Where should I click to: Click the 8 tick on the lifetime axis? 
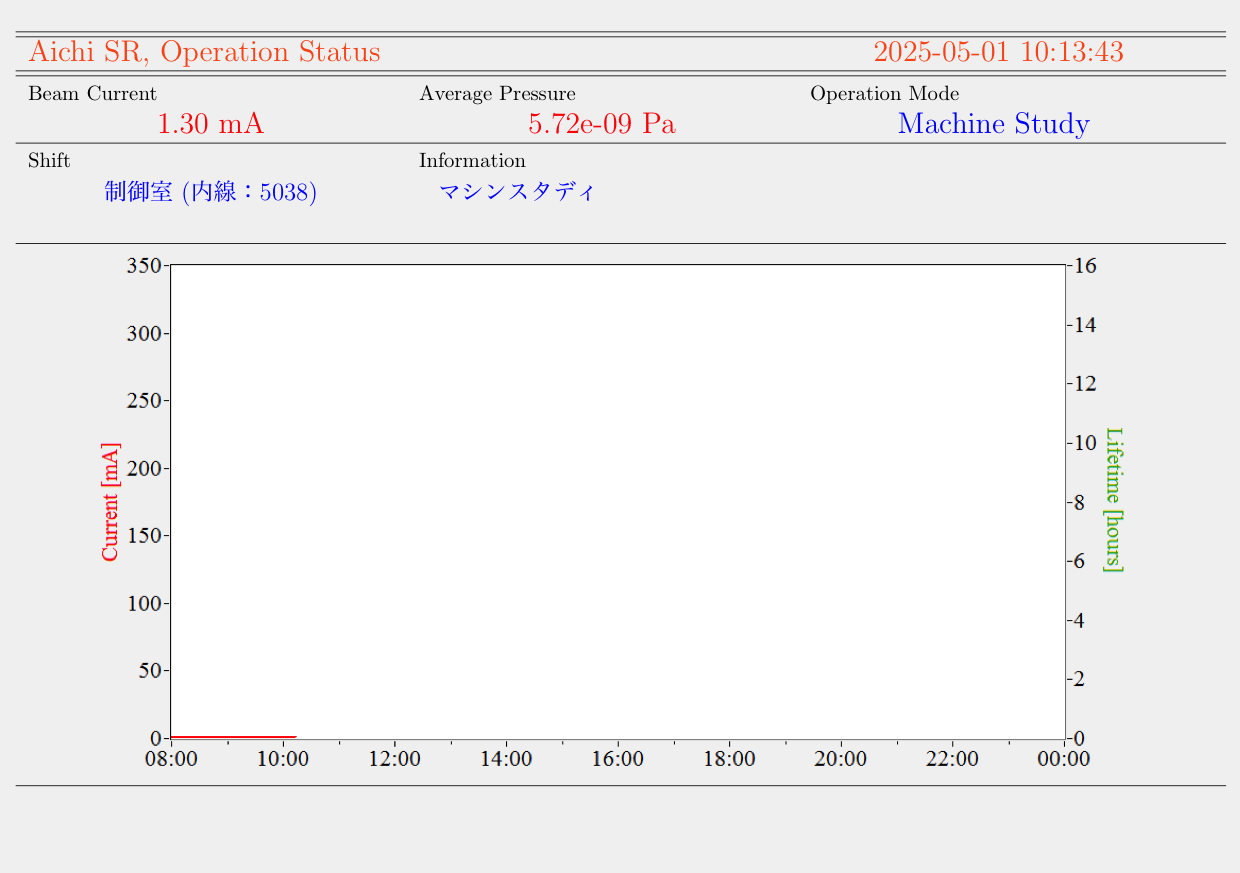pos(1080,502)
